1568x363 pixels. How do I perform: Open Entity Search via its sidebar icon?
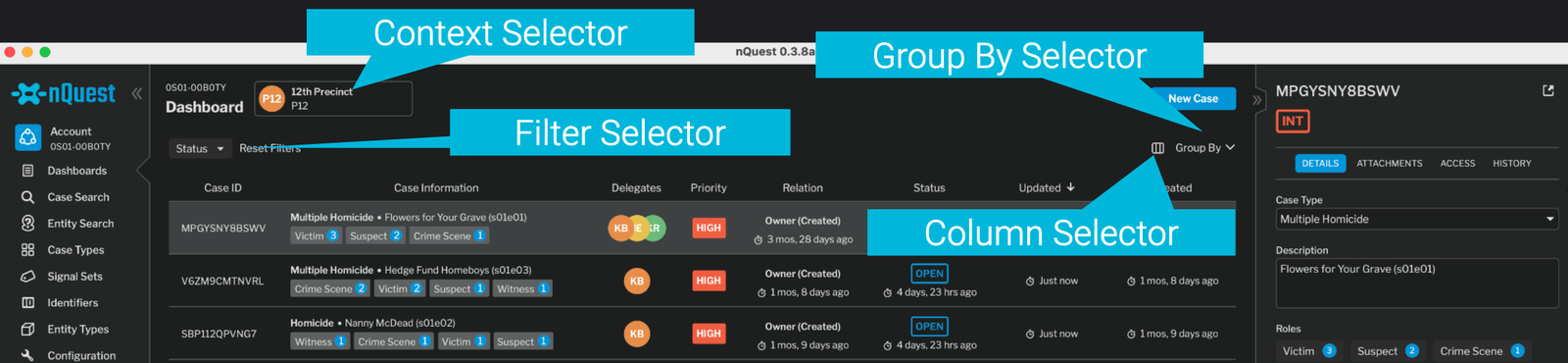27,224
